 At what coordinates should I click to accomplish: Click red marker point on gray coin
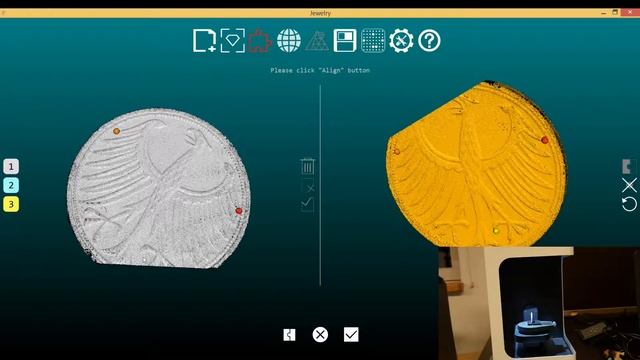[239, 211]
